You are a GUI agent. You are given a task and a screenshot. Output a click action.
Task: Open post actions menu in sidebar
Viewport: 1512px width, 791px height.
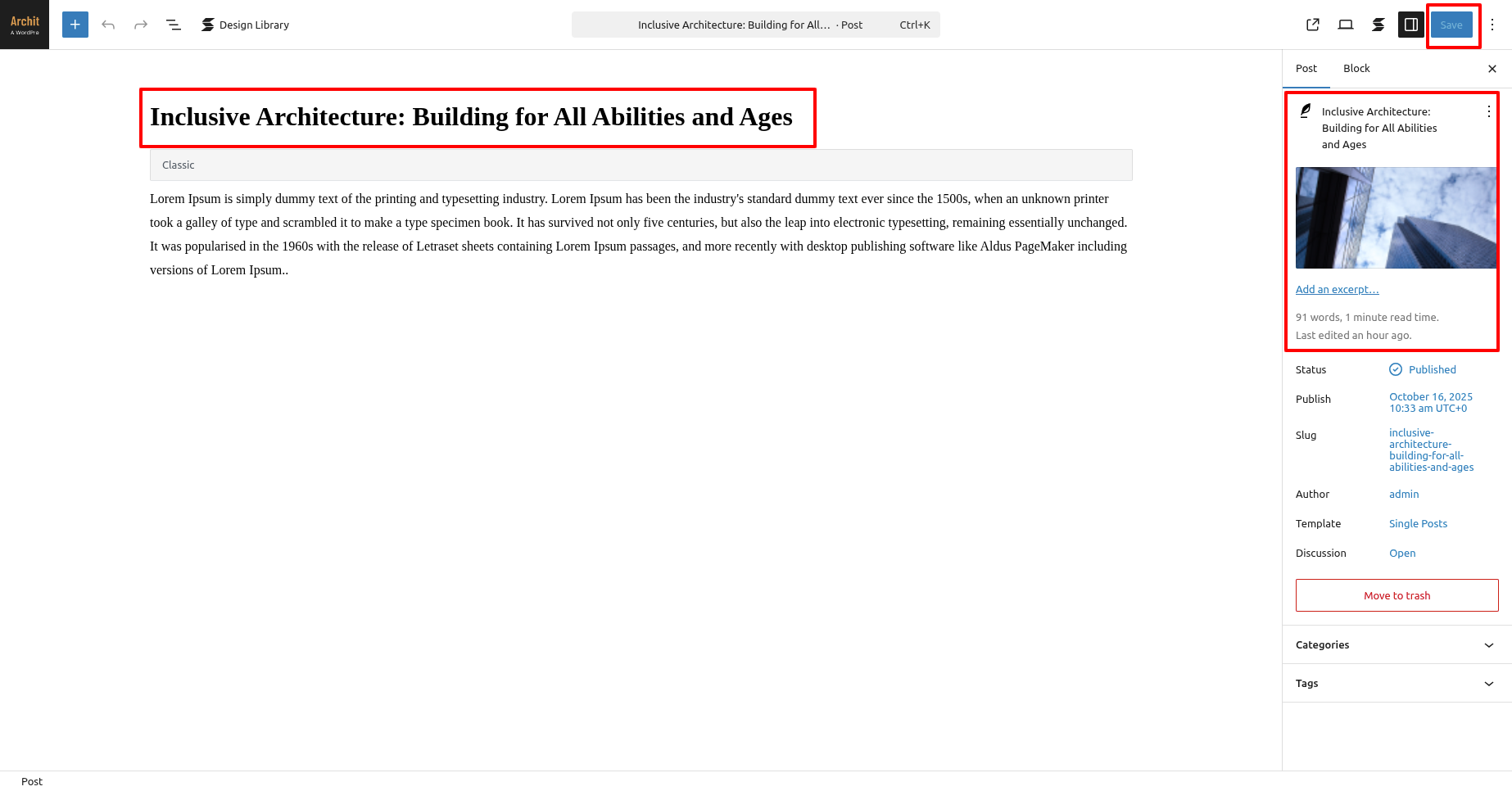click(x=1488, y=111)
